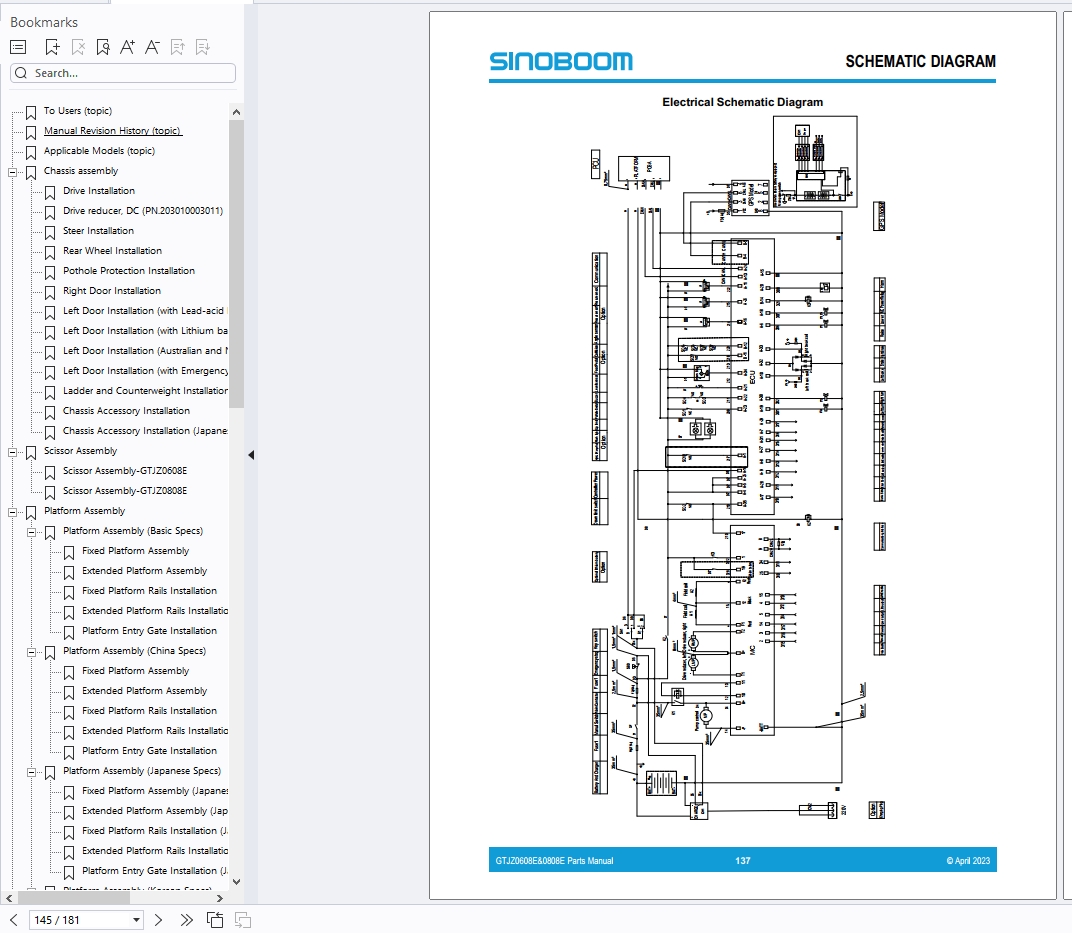Viewport: 1072px width, 933px height.
Task: Increase bookmark text size
Action: (126, 46)
